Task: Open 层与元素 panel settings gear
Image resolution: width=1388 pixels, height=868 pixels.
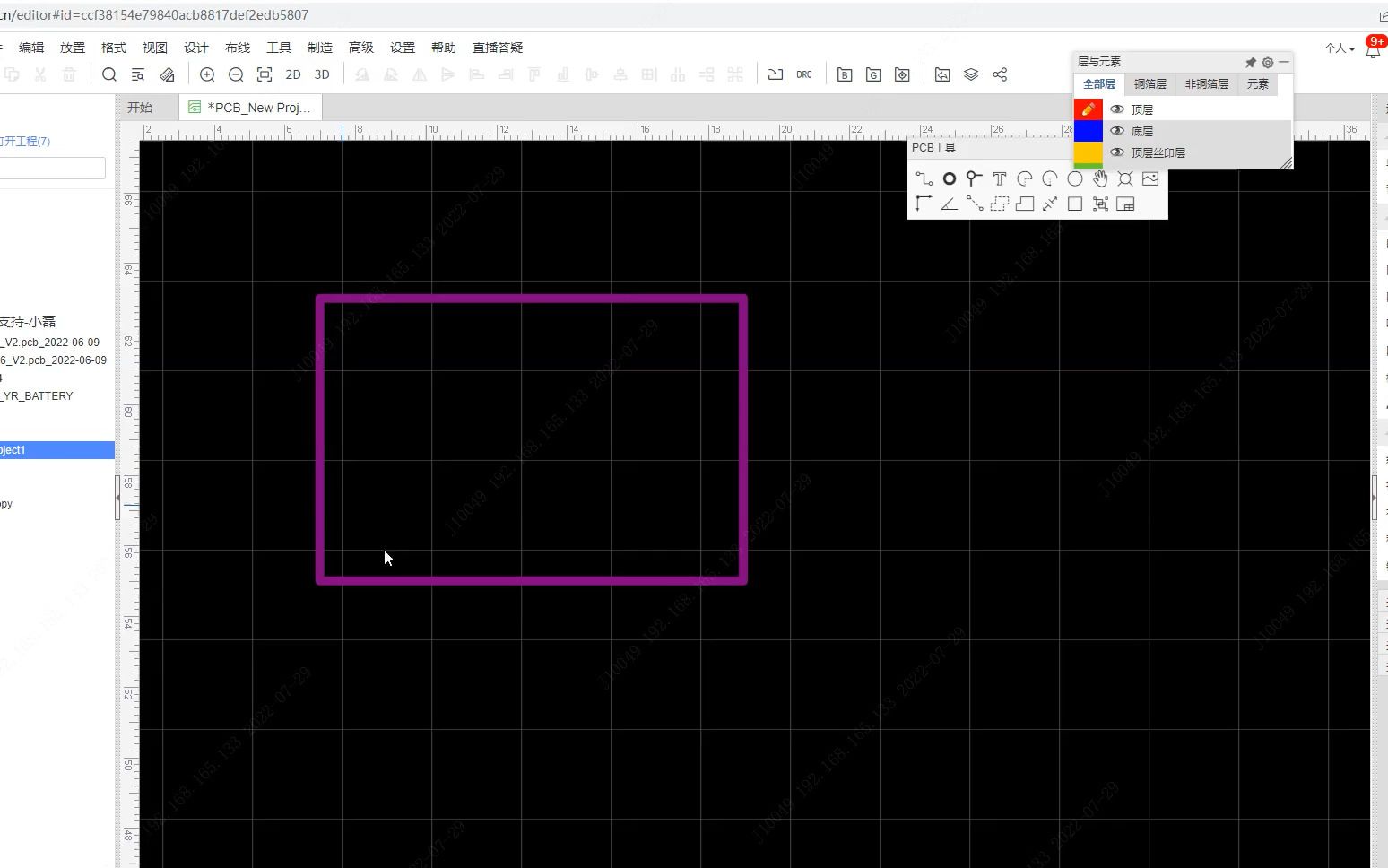Action: click(1268, 62)
